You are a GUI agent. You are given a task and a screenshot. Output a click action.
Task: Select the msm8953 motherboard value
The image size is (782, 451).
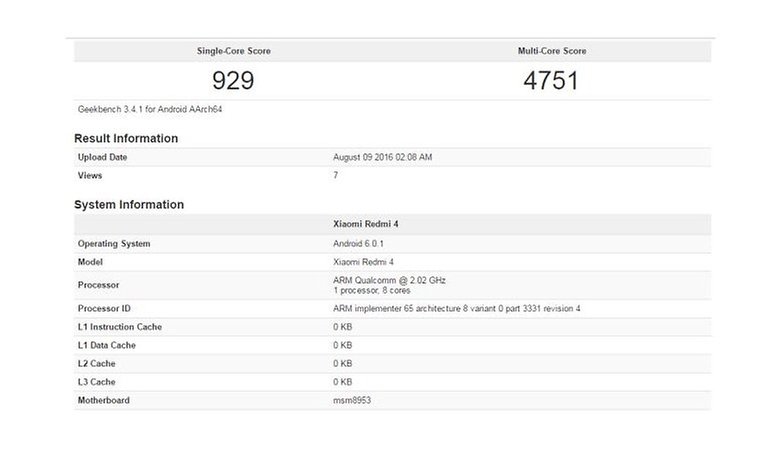[352, 401]
